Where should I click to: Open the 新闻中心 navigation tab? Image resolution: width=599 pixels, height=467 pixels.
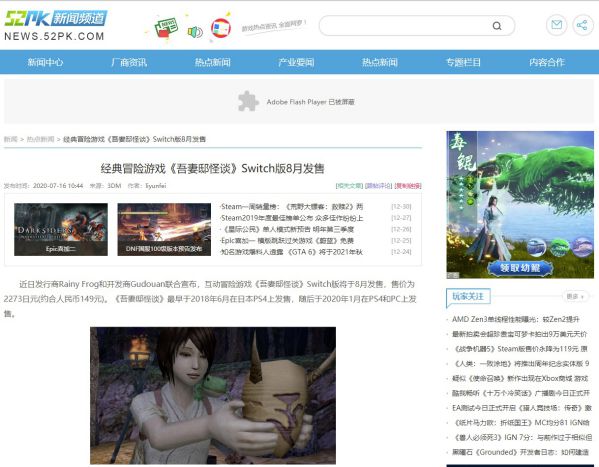pyautogui.click(x=45, y=62)
